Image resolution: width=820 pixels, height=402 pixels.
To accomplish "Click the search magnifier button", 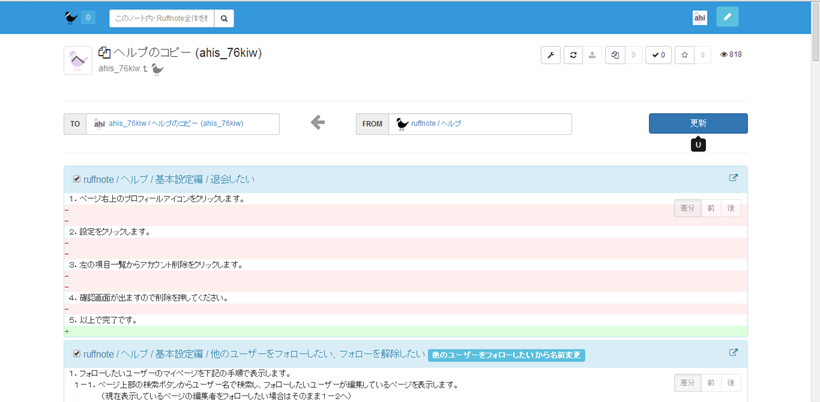I will (x=225, y=18).
